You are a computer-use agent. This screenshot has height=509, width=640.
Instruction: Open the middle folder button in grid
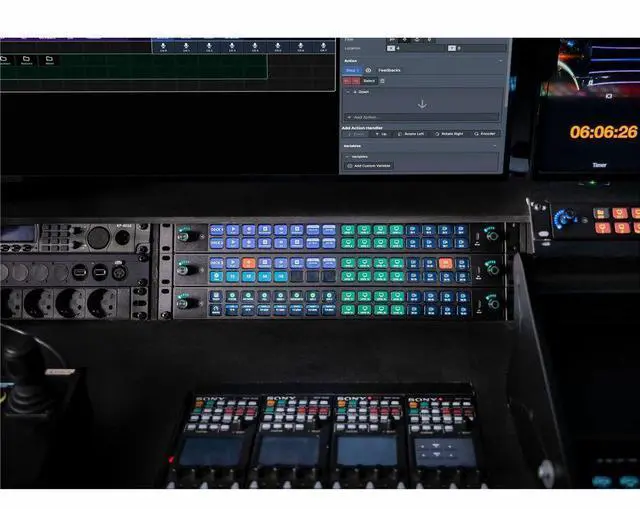pyautogui.click(x=27, y=60)
